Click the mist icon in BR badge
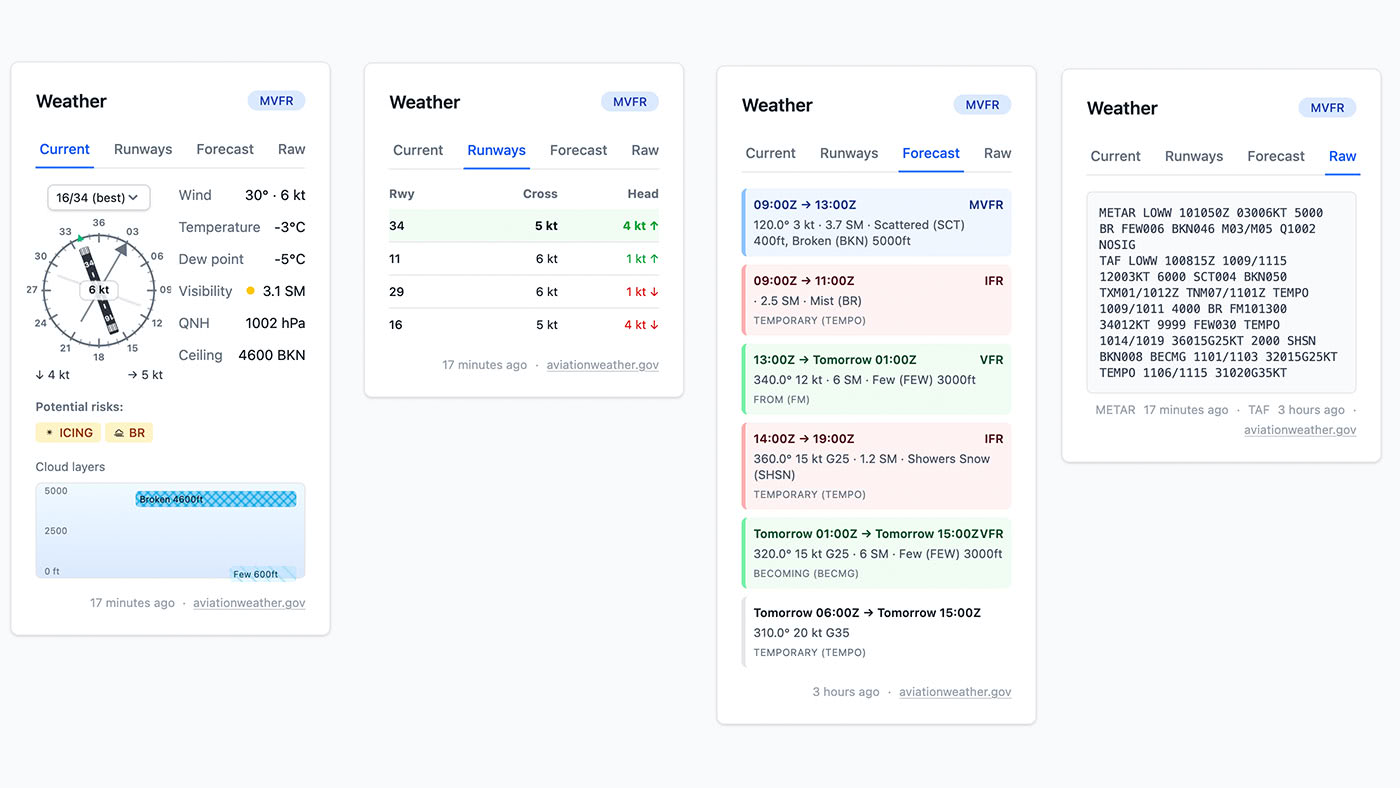 coord(119,433)
